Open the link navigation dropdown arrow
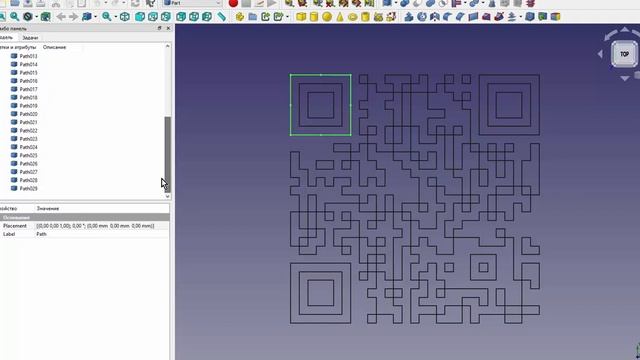Image resolution: width=640 pixels, height=360 pixels. point(95,17)
